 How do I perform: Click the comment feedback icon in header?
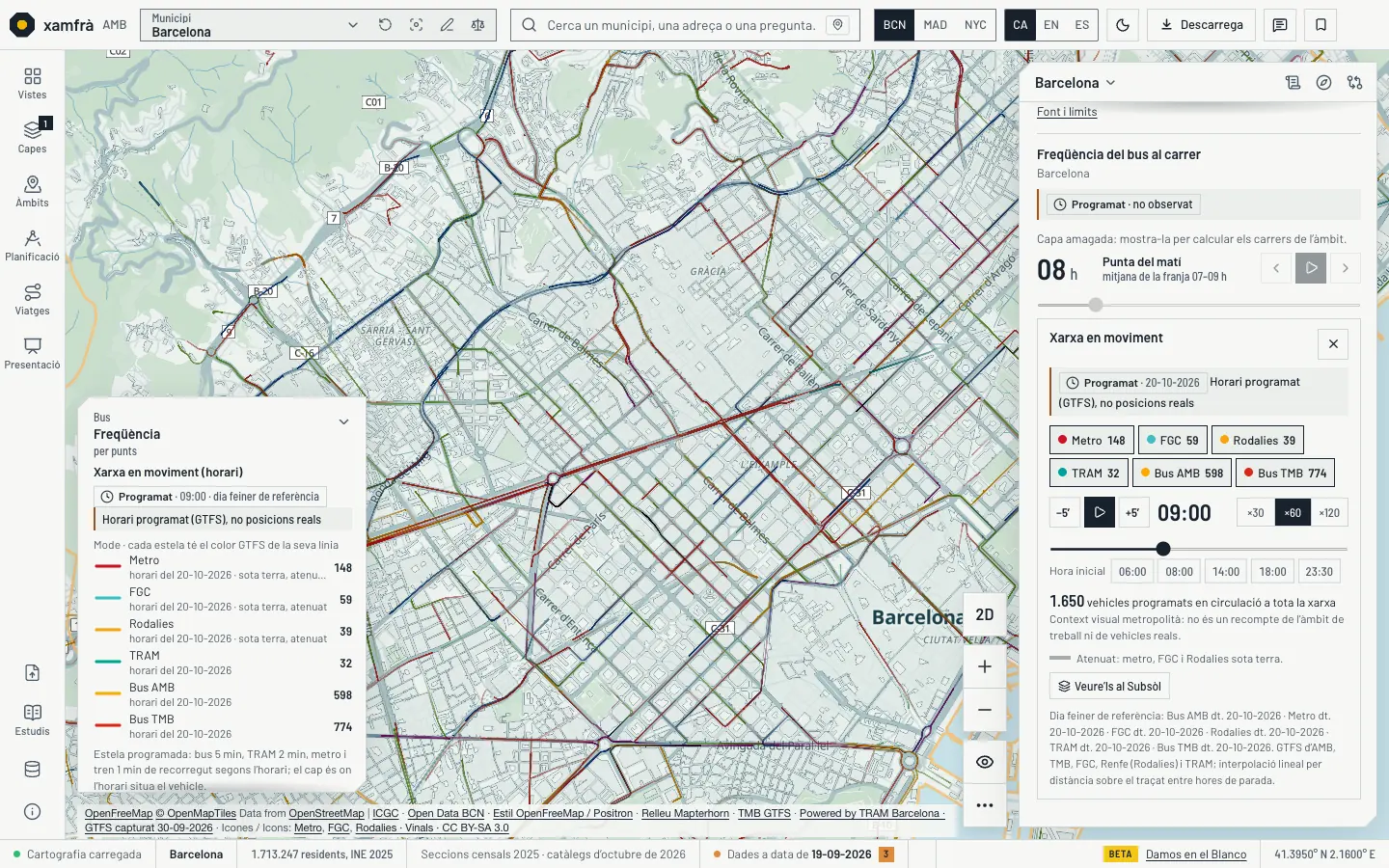[x=1280, y=25]
